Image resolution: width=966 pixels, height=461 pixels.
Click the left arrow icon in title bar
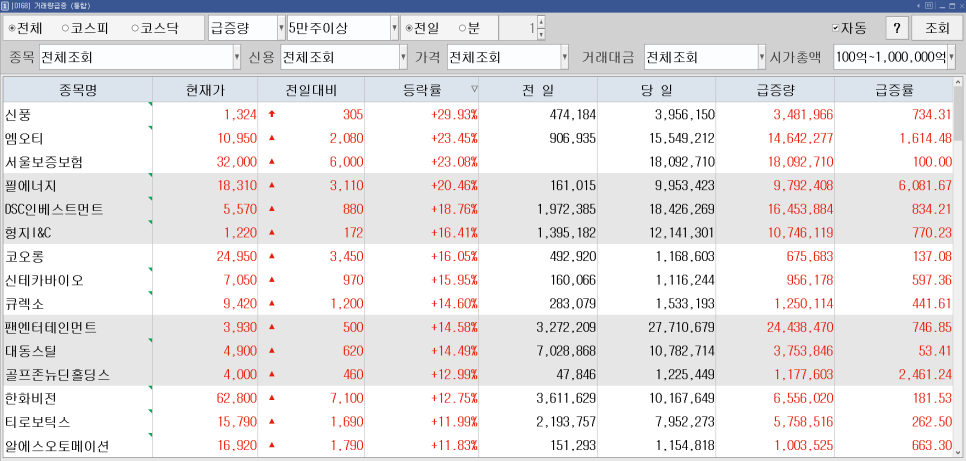(919, 5)
